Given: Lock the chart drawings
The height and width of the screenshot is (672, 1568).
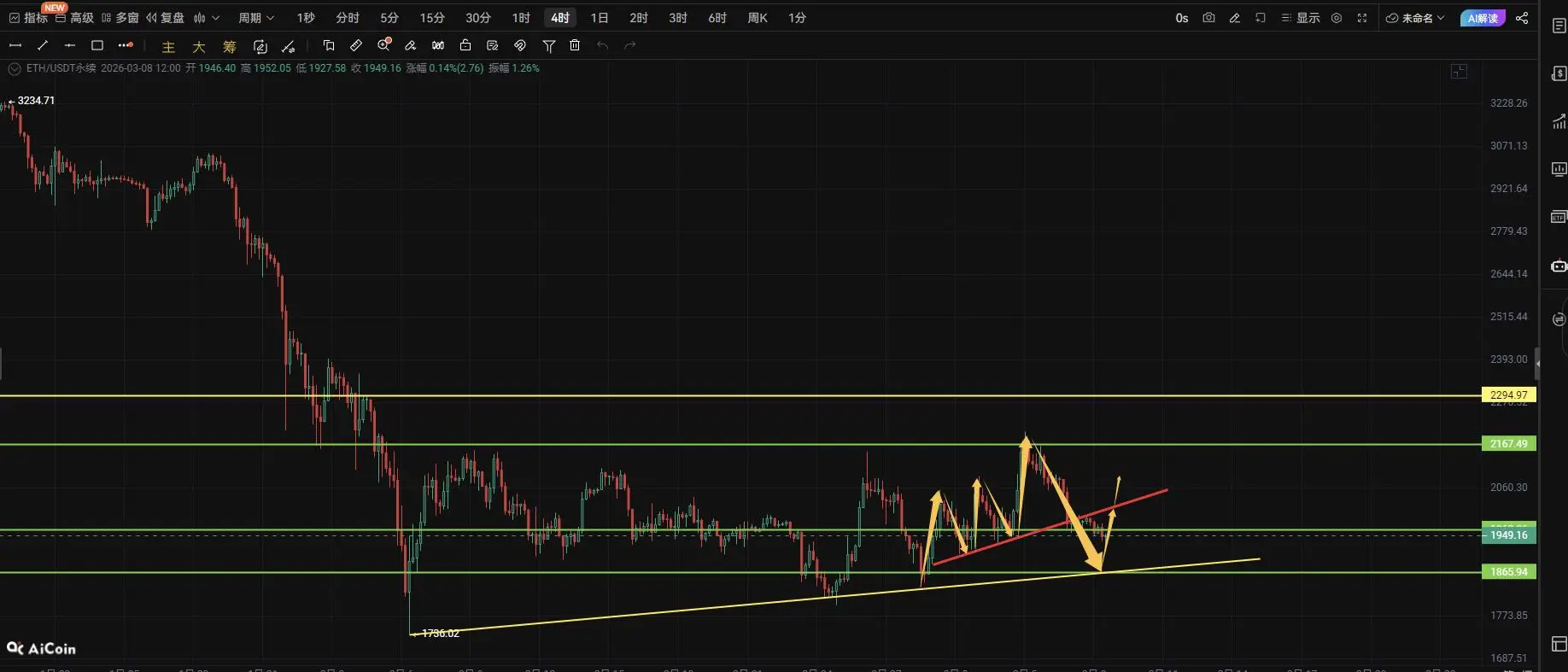Looking at the screenshot, I should pyautogui.click(x=465, y=45).
